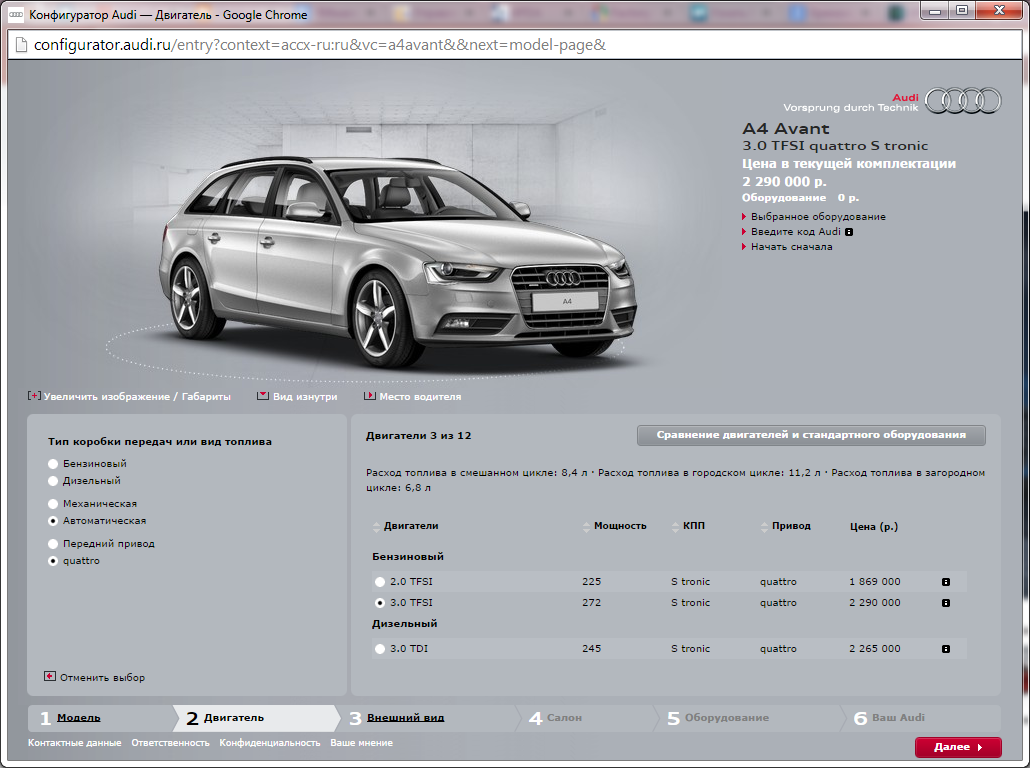
Task: Open step 3 Внешний вид tab
Action: tap(405, 718)
